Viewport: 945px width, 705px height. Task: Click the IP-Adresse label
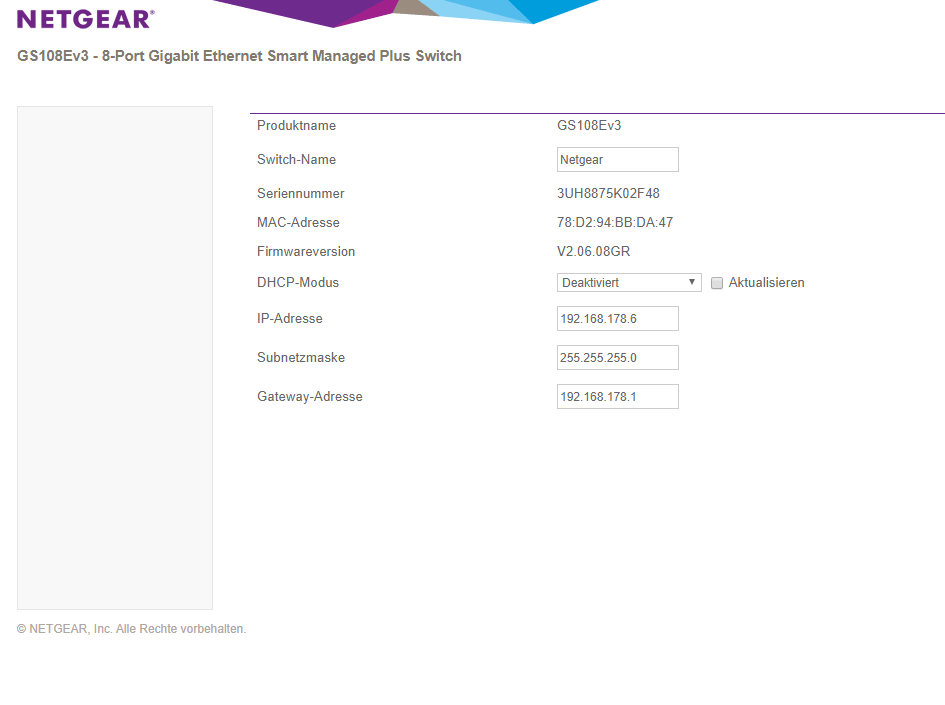pos(290,319)
